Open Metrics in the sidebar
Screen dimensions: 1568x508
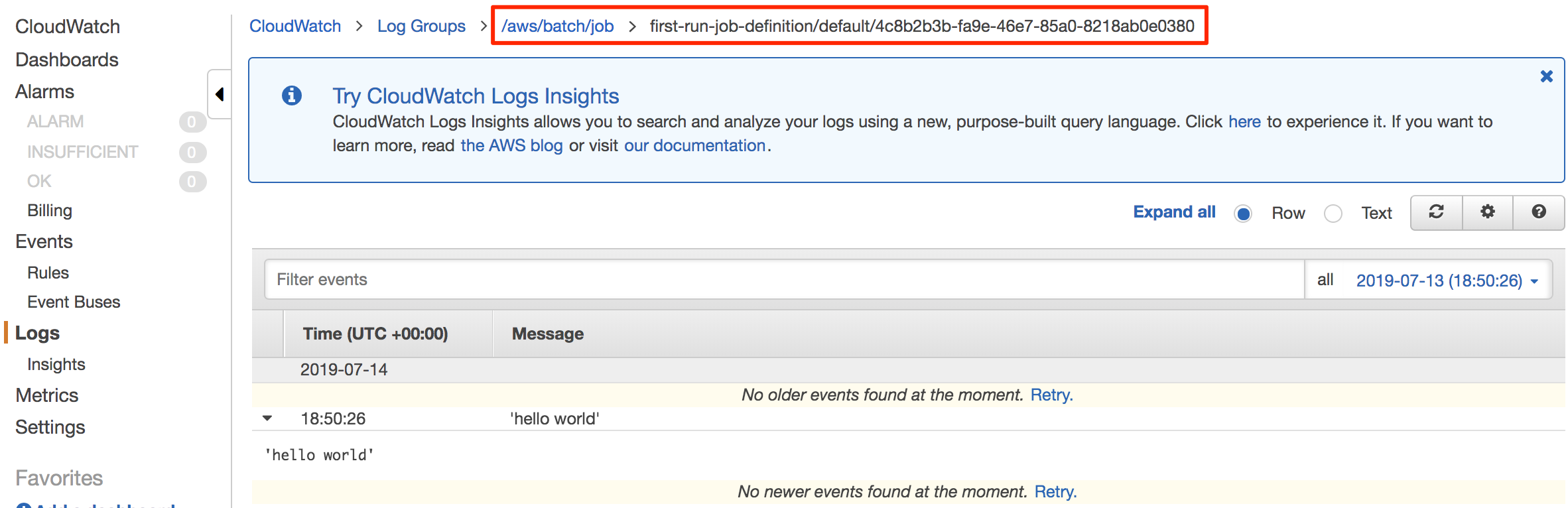point(46,395)
